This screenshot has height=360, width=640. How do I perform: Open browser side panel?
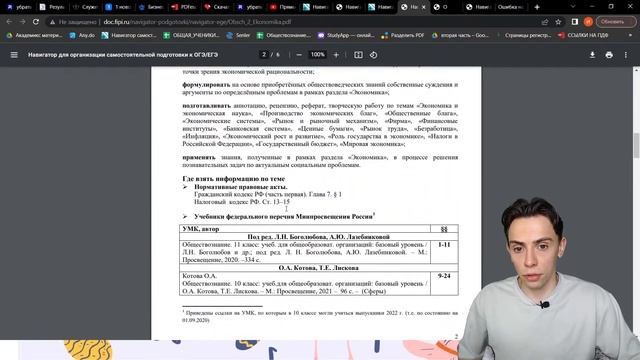[x=575, y=22]
